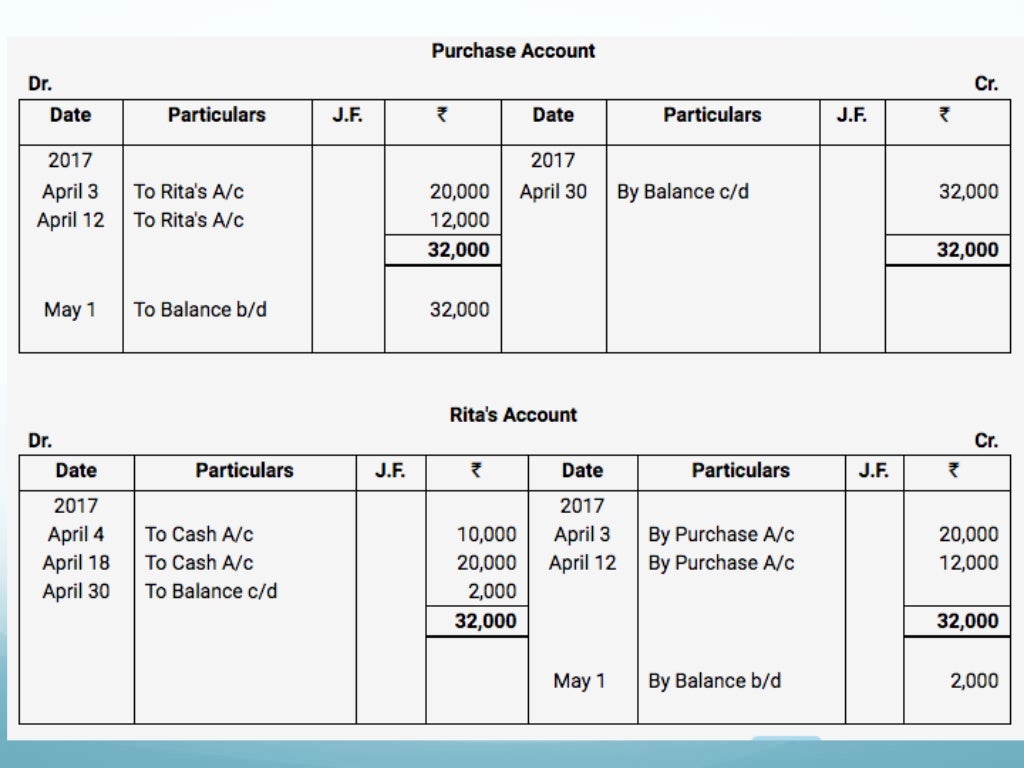Click the 32,000 amount beside 'To Balance b/d'
This screenshot has width=1024, height=768.
pyautogui.click(x=460, y=310)
